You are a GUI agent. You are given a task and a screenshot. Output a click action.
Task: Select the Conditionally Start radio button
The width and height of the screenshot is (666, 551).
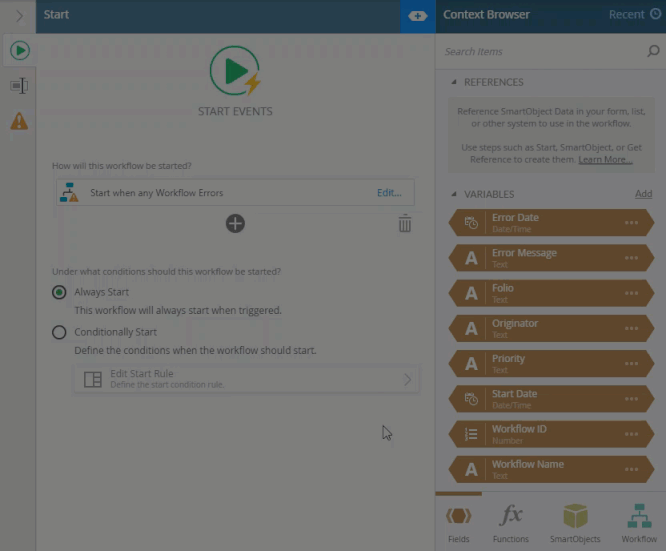tap(59, 332)
